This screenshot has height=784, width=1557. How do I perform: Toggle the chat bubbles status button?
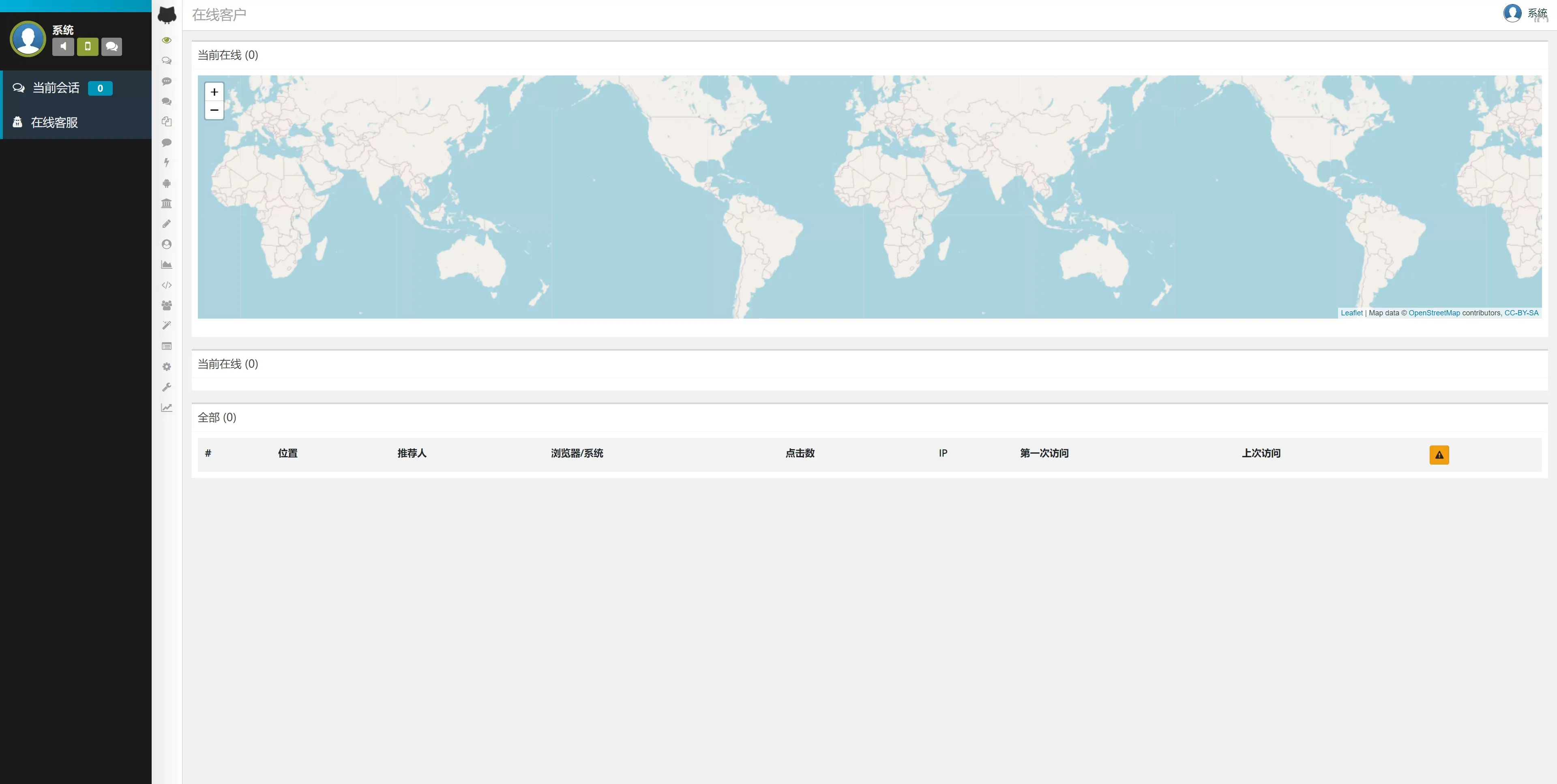111,47
